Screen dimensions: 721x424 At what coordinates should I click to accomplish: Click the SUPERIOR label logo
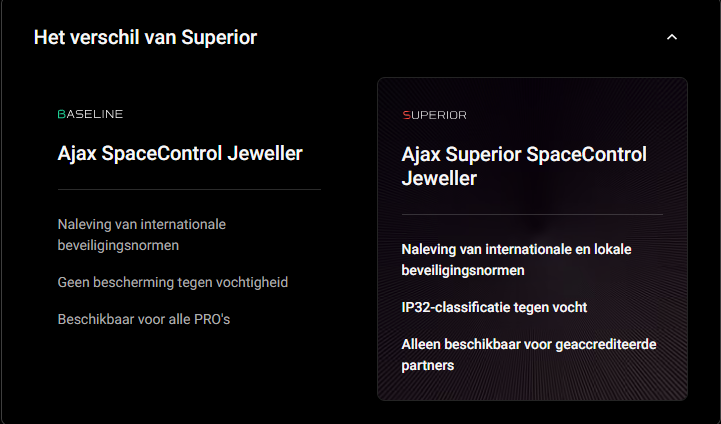click(434, 115)
